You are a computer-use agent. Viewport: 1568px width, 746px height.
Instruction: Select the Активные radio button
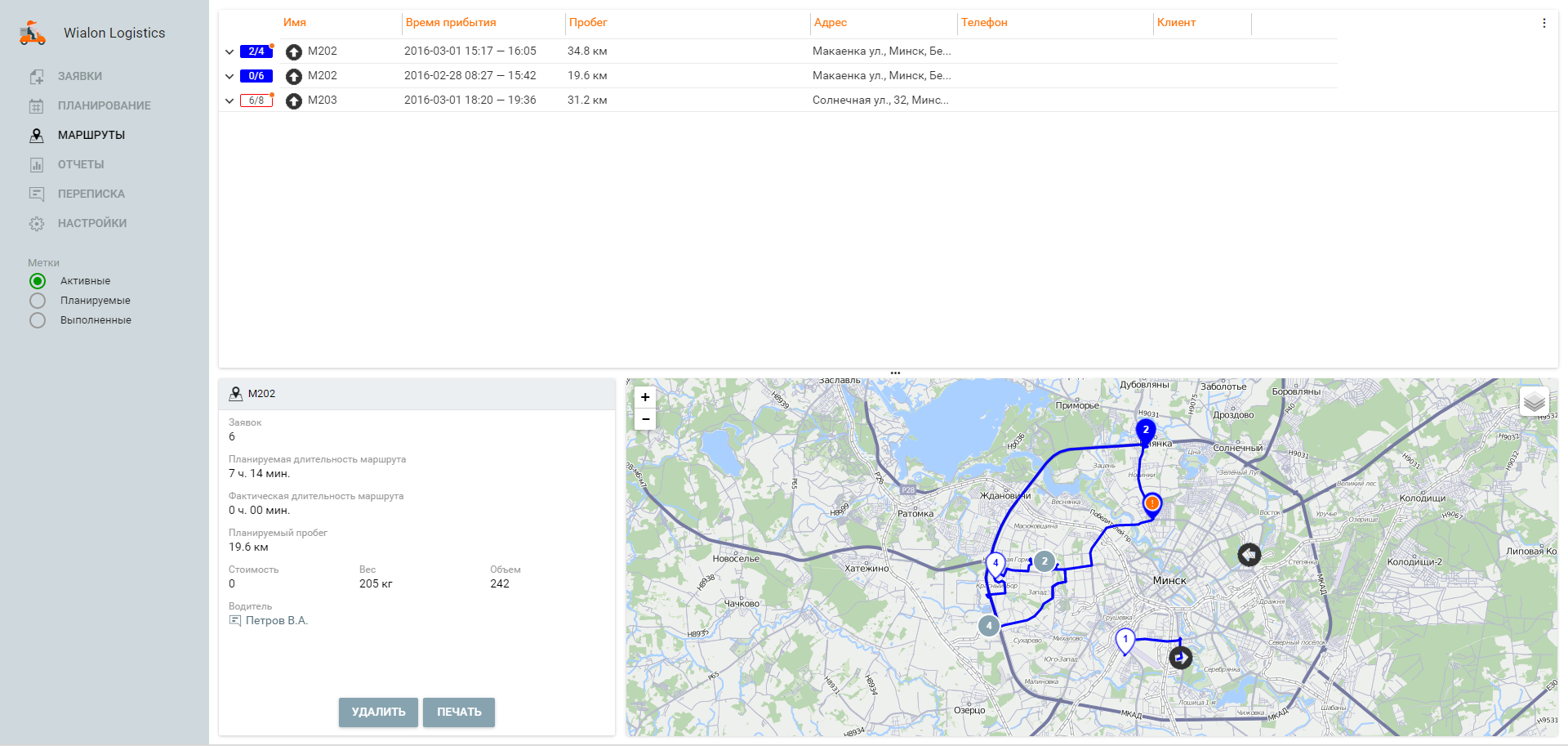pyautogui.click(x=38, y=281)
